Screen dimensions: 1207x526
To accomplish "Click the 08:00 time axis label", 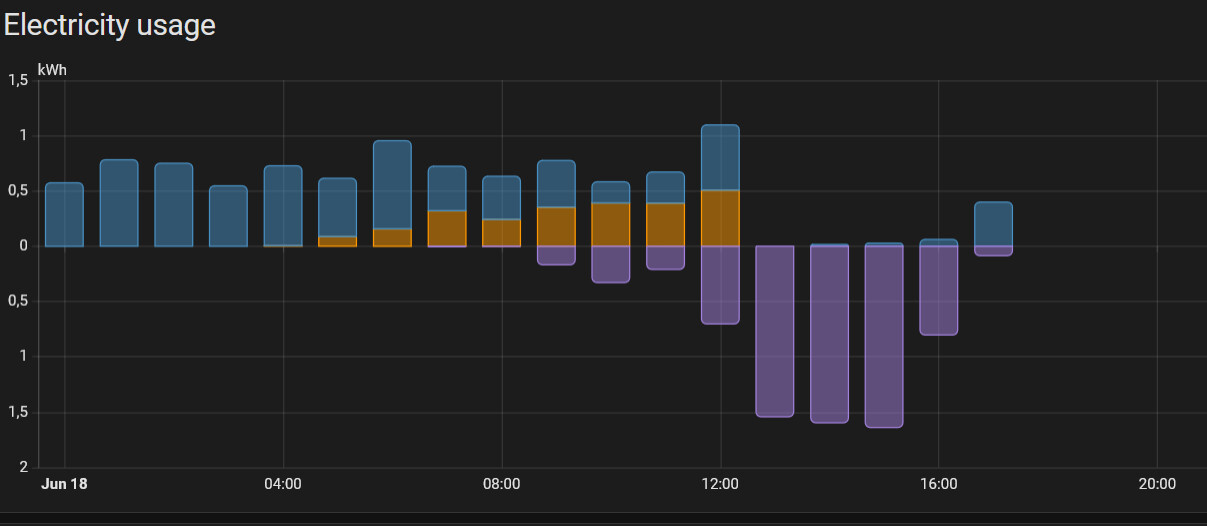I will pyautogui.click(x=501, y=484).
